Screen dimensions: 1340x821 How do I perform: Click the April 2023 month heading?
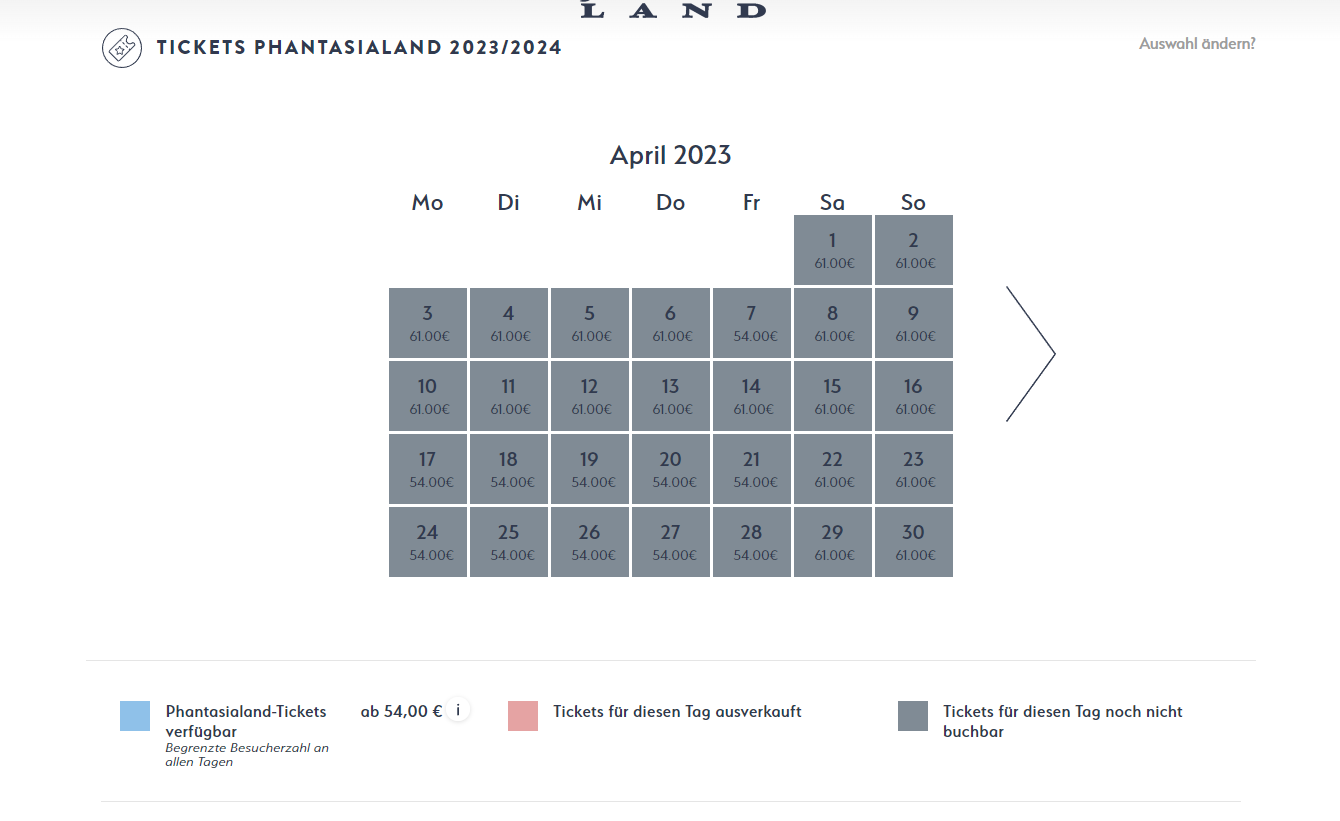pos(671,155)
